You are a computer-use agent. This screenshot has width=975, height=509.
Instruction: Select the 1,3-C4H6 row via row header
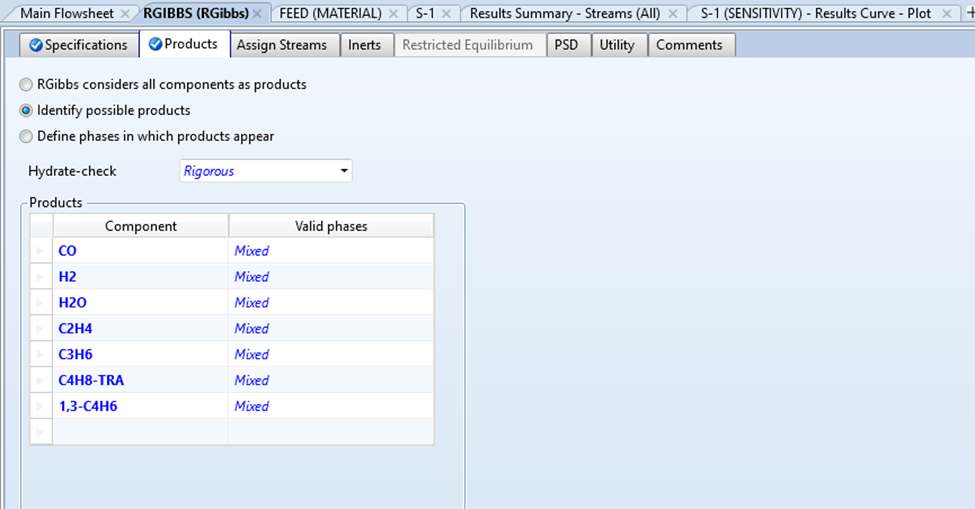point(41,406)
